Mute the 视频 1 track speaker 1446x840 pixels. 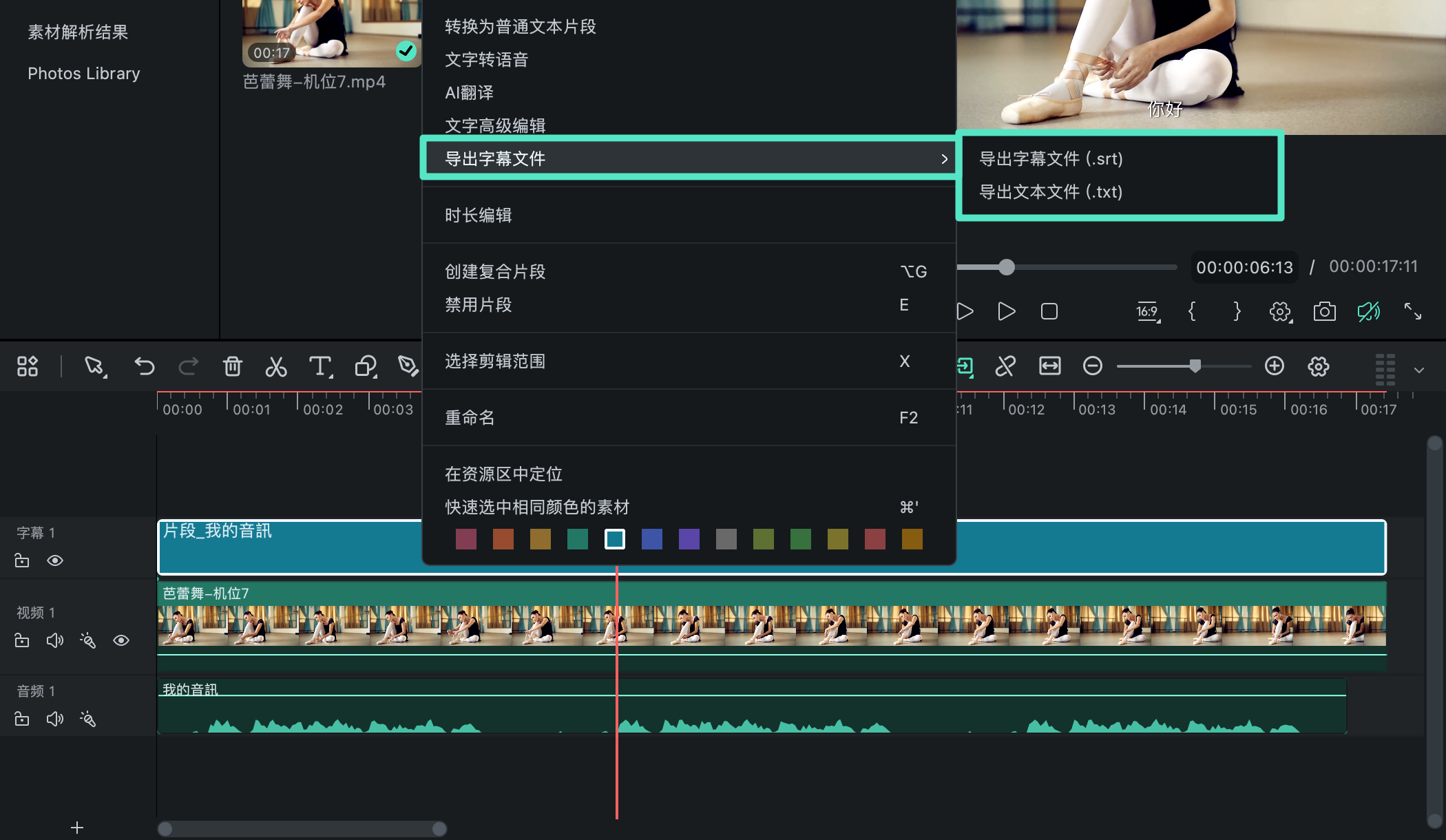click(x=55, y=640)
